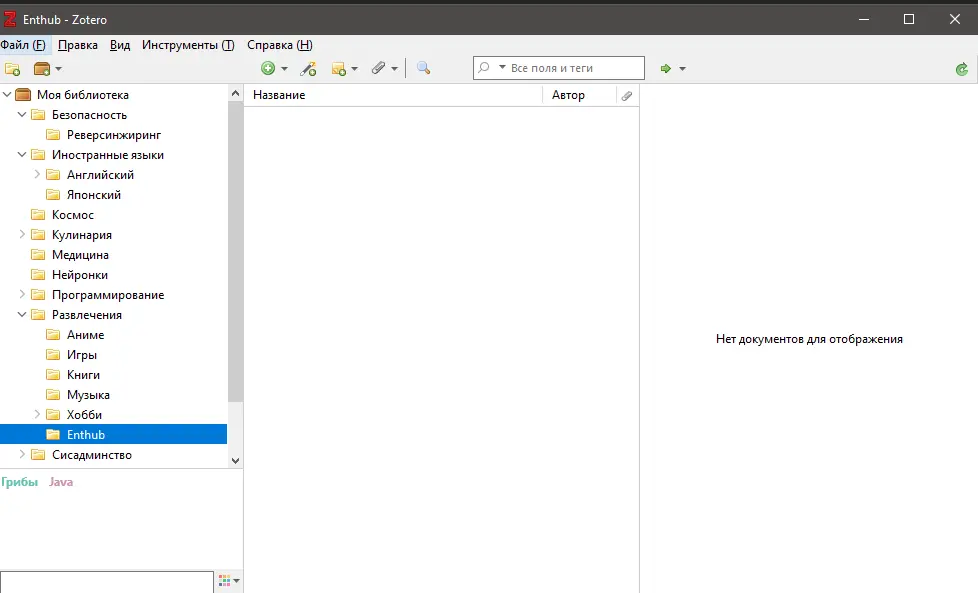Click the collection tree scroll-down arrow
The height and width of the screenshot is (593, 978).
coord(235,461)
